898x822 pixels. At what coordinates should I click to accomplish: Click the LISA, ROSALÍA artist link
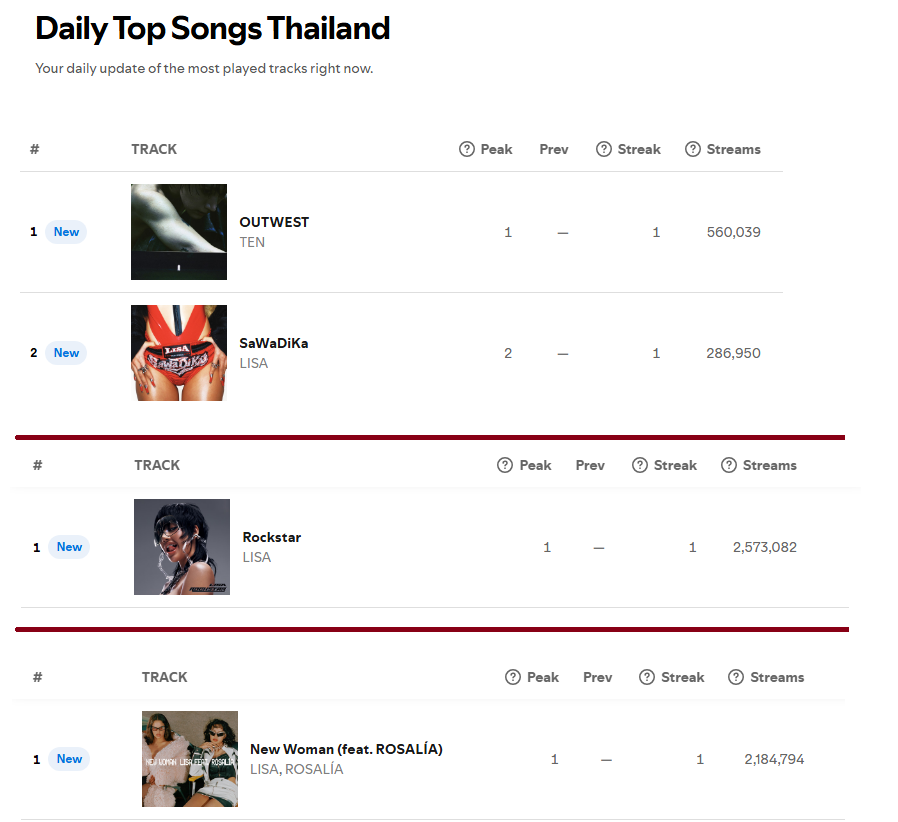pyautogui.click(x=297, y=769)
